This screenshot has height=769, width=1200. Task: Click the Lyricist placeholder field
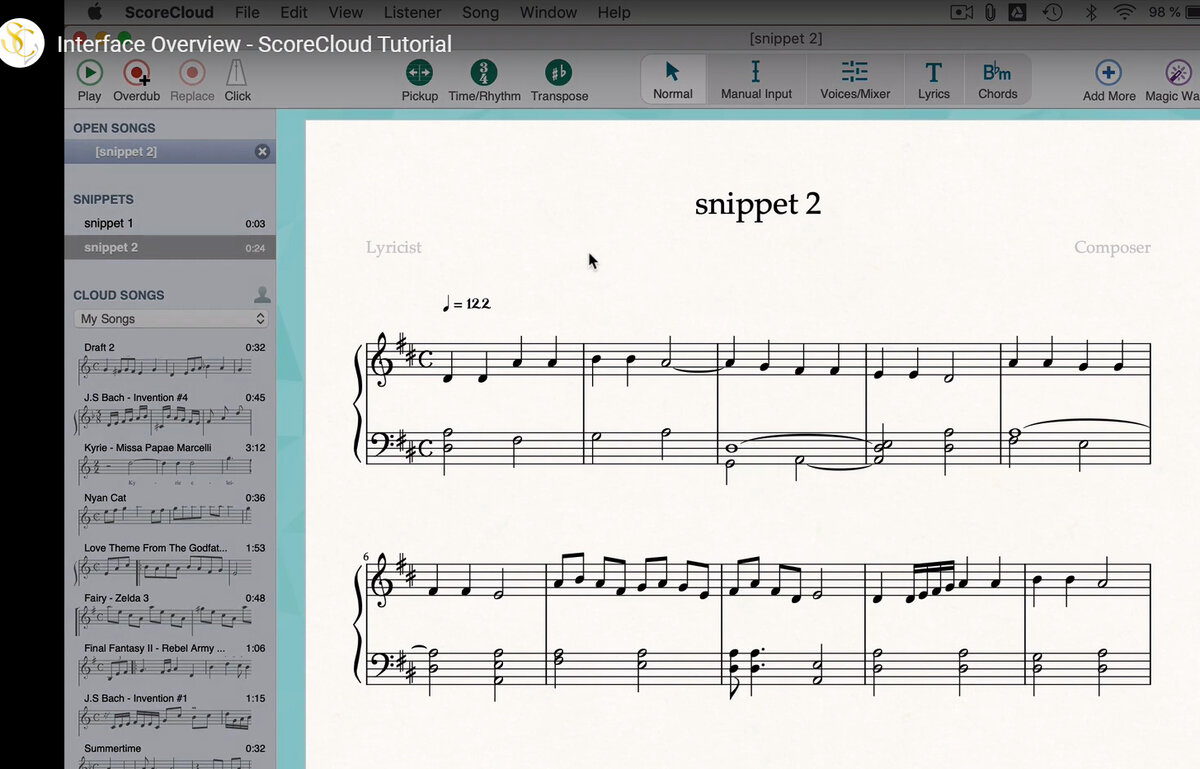click(x=393, y=247)
